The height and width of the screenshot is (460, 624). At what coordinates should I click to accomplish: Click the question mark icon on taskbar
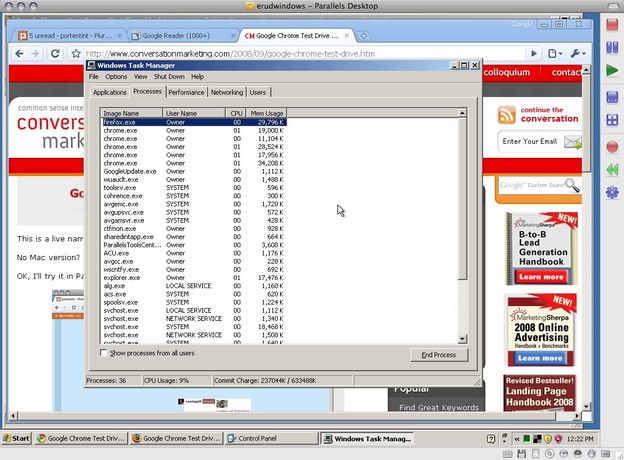coord(491,439)
